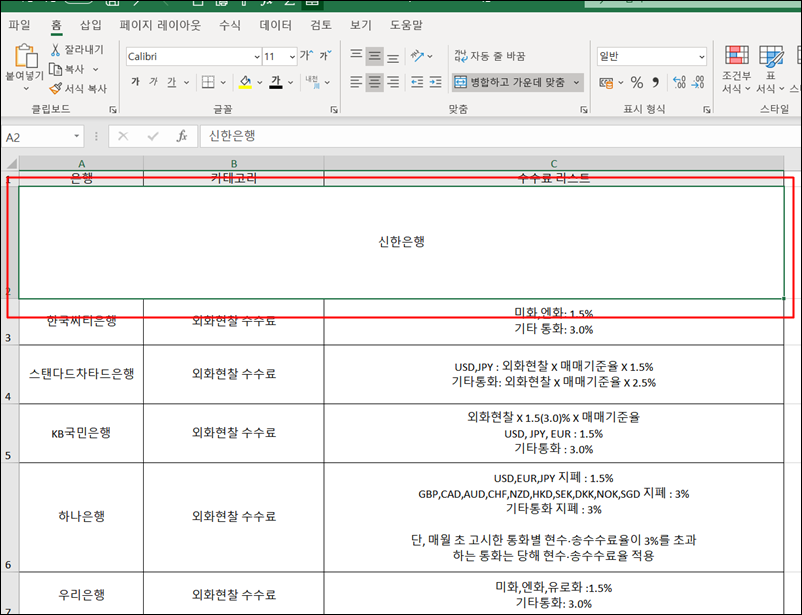Toggle Align Right horizontal alignment
Screen dimensions: 802x615
tap(393, 82)
